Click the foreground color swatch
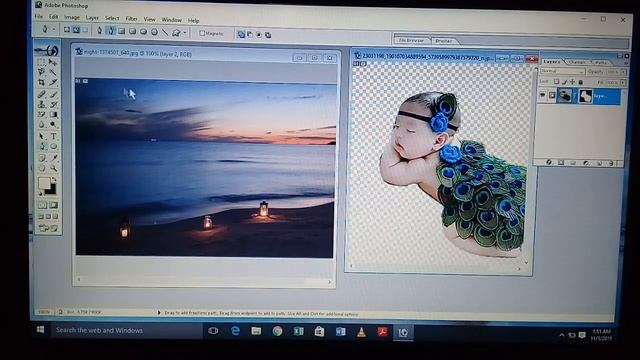Image resolution: width=640 pixels, height=360 pixels. point(44,183)
